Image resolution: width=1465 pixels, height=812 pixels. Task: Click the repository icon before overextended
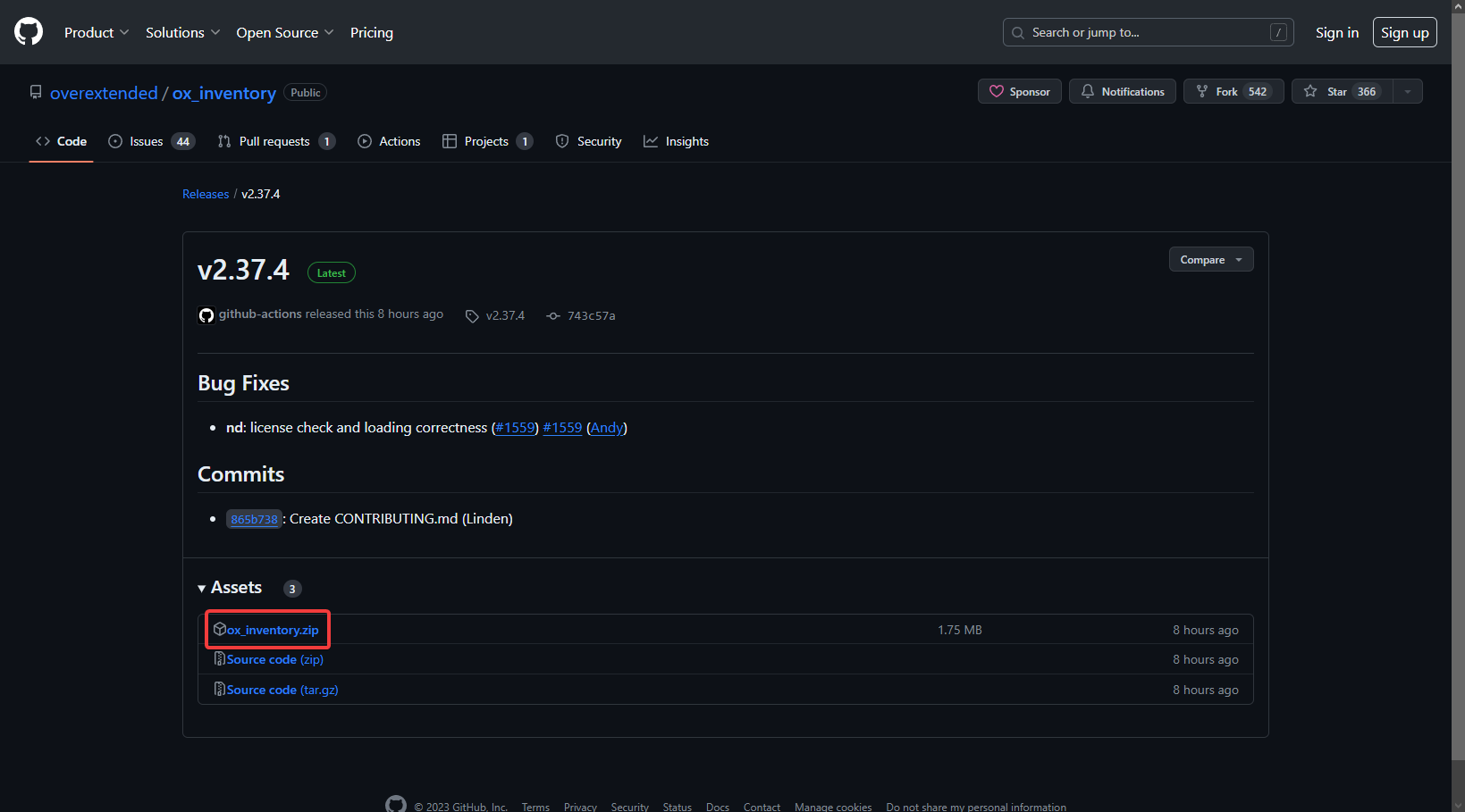[36, 92]
